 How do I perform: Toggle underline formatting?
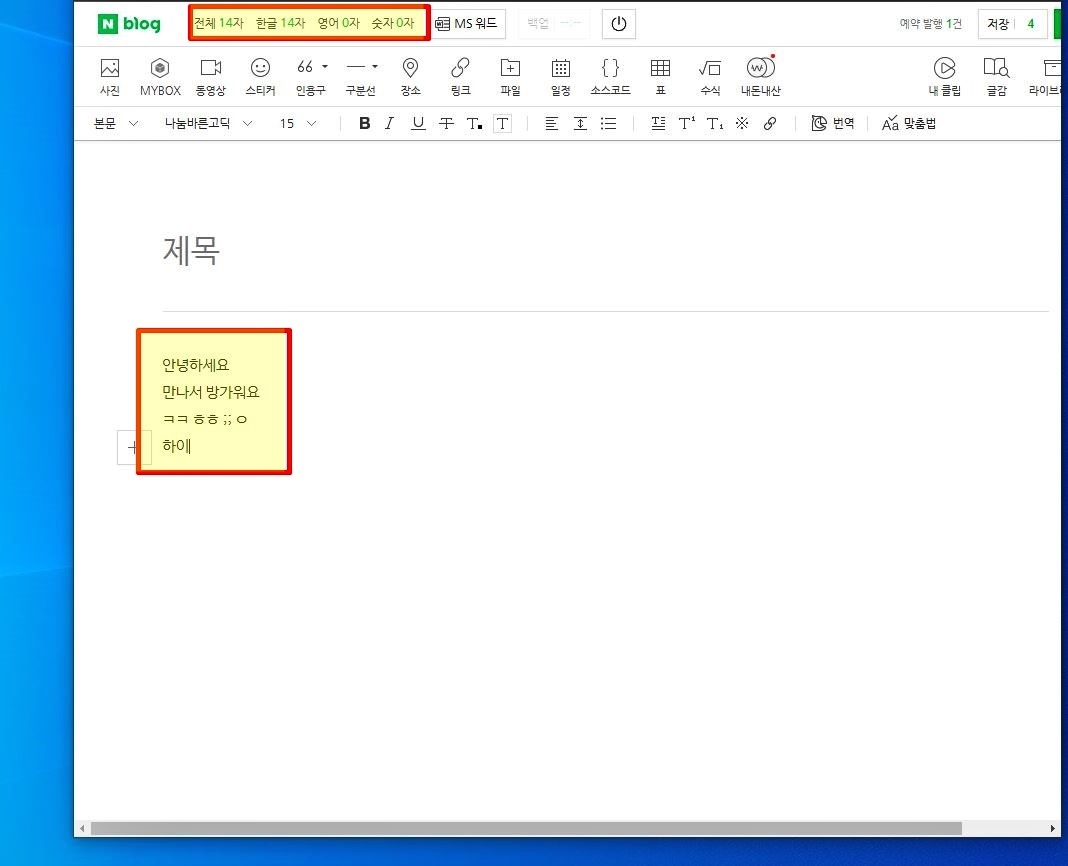point(418,123)
